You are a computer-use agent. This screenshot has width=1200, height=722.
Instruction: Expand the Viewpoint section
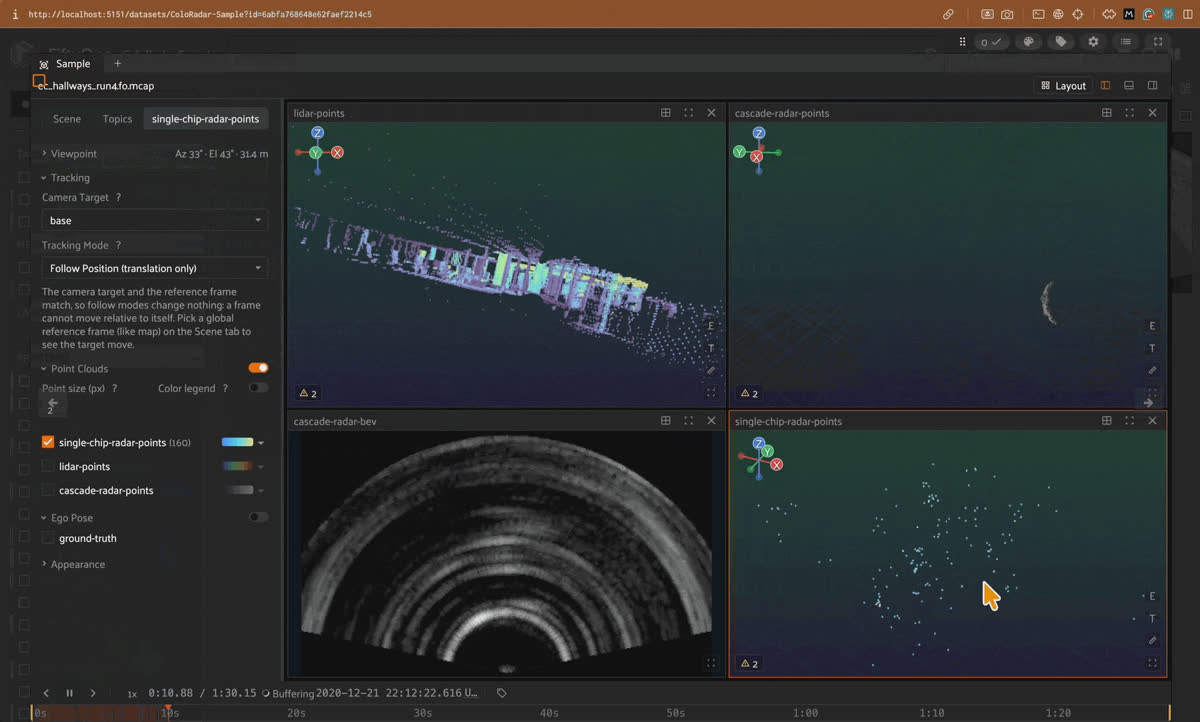coord(69,154)
